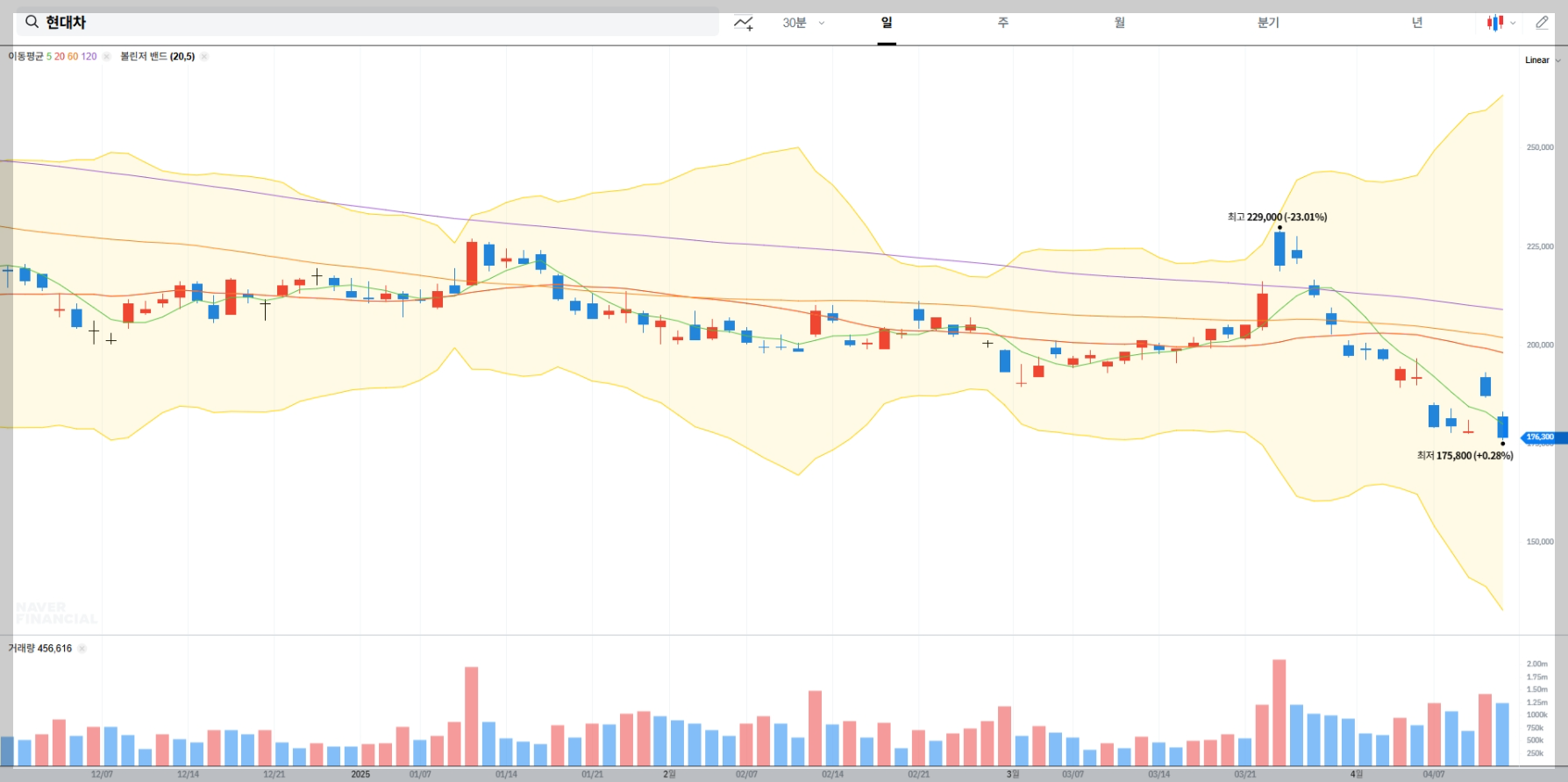This screenshot has width=1568, height=782.
Task: Click the 176,300 current price tag
Action: [1543, 437]
